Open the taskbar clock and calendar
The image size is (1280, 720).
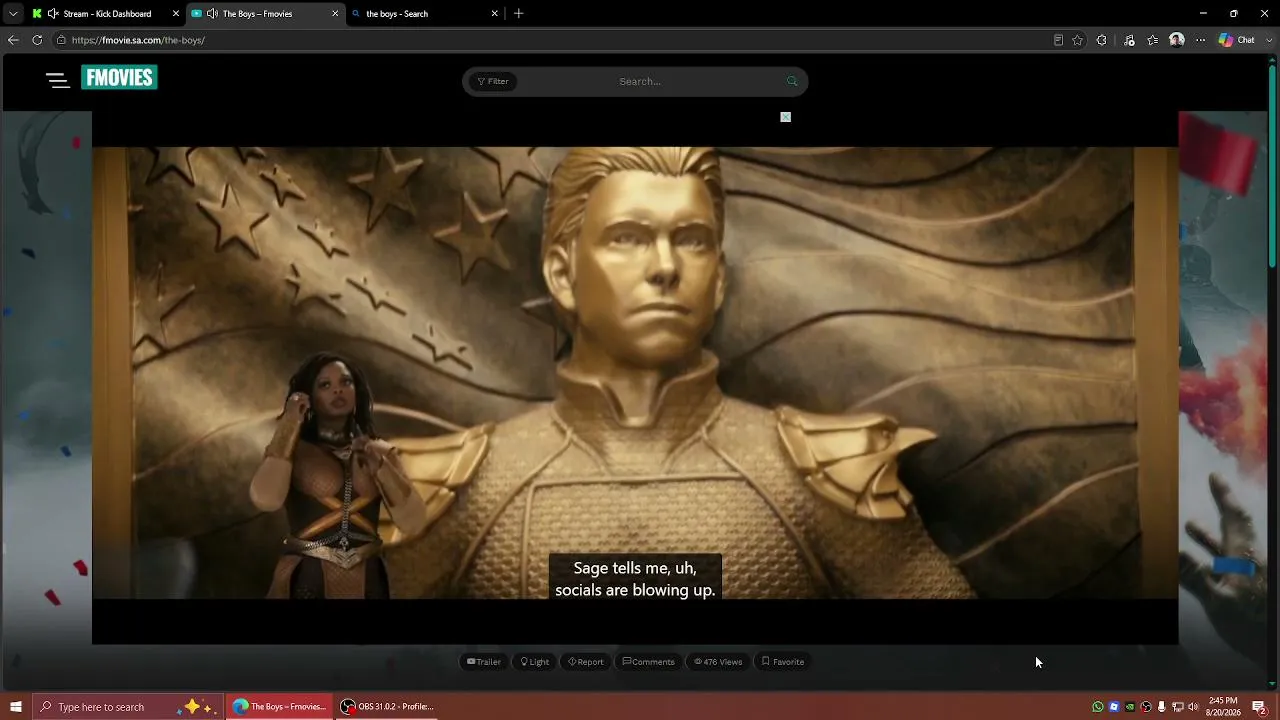pyautogui.click(x=1223, y=707)
